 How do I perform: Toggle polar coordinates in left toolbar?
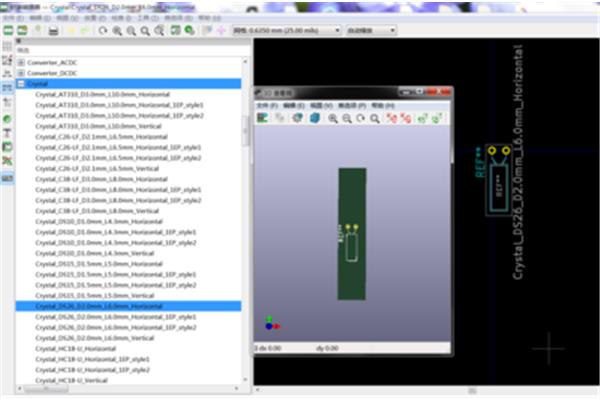7,60
